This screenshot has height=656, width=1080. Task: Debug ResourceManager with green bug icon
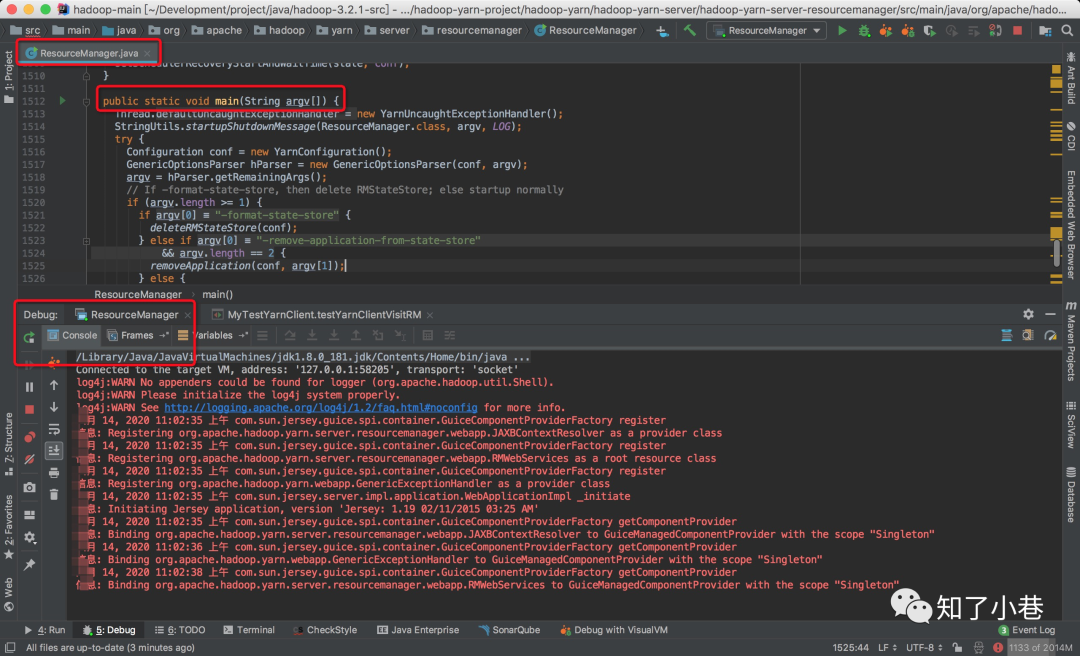click(864, 30)
